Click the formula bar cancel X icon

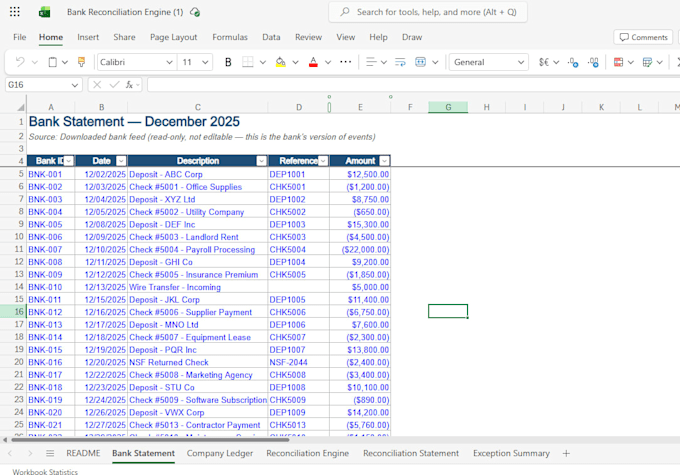point(97,85)
